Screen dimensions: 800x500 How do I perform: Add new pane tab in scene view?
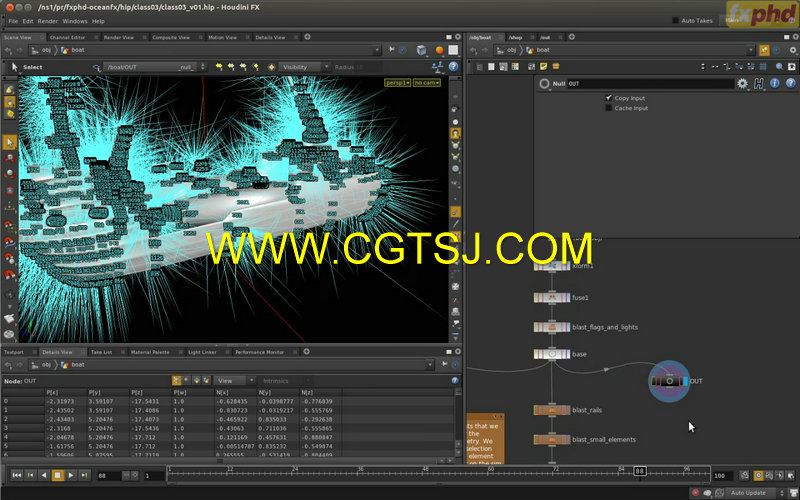[x=307, y=37]
